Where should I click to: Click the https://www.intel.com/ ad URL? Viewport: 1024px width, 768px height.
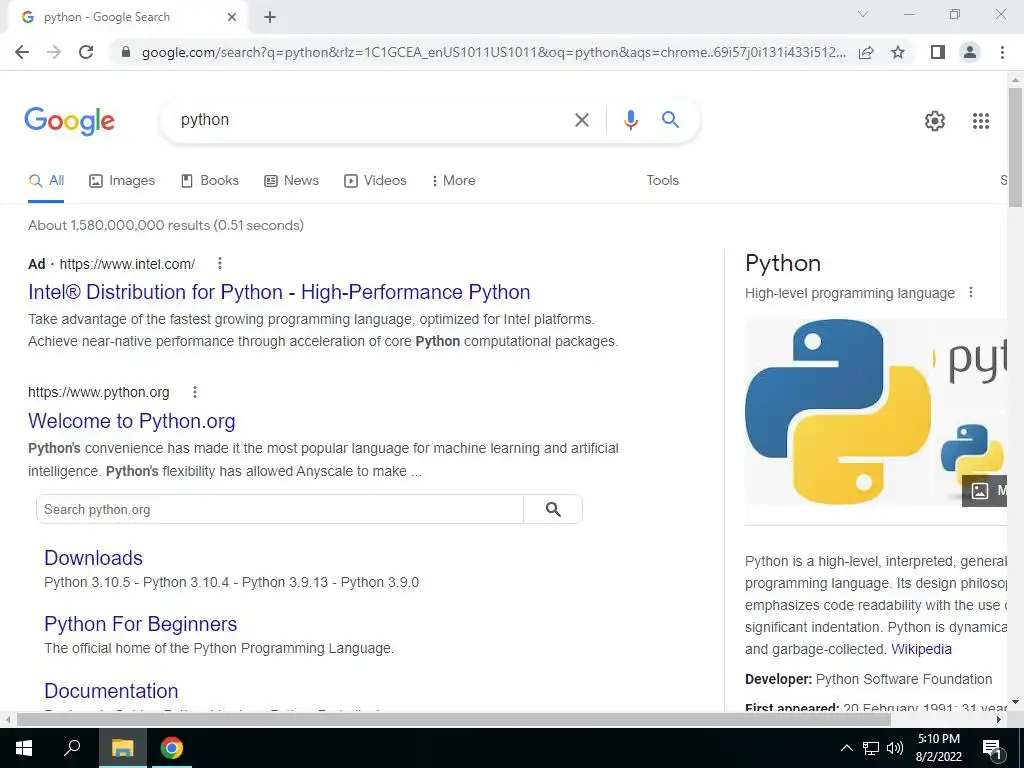tap(127, 264)
